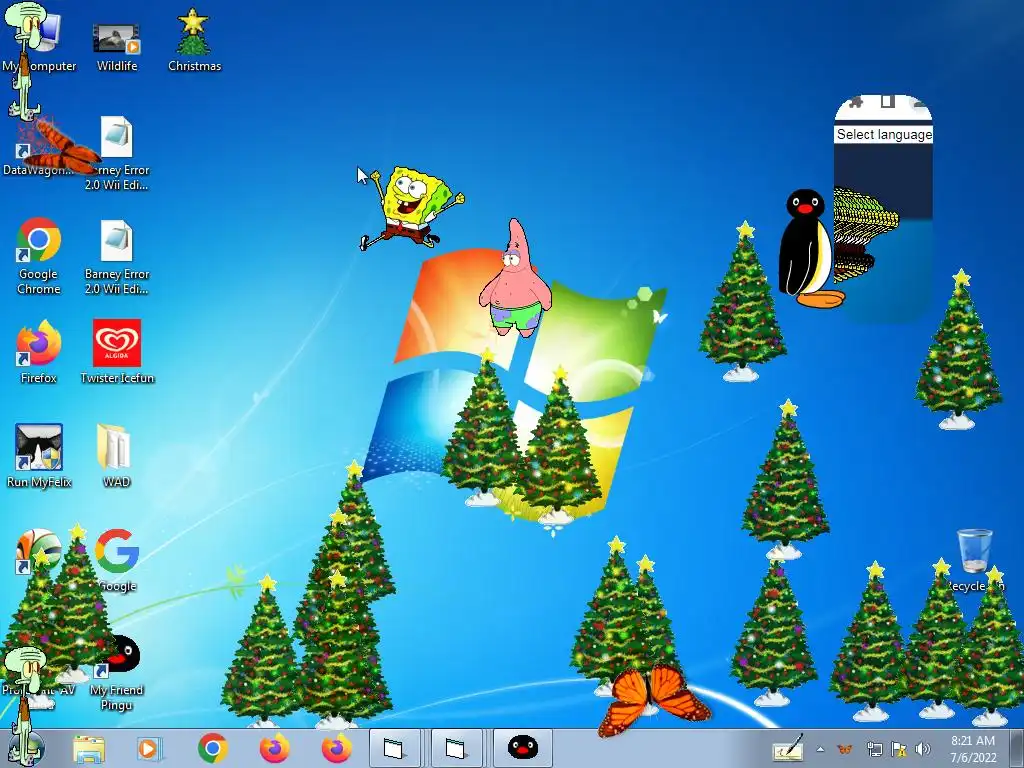Image resolution: width=1024 pixels, height=768 pixels.
Task: Click the large Pingu penguin character
Action: coord(810,248)
